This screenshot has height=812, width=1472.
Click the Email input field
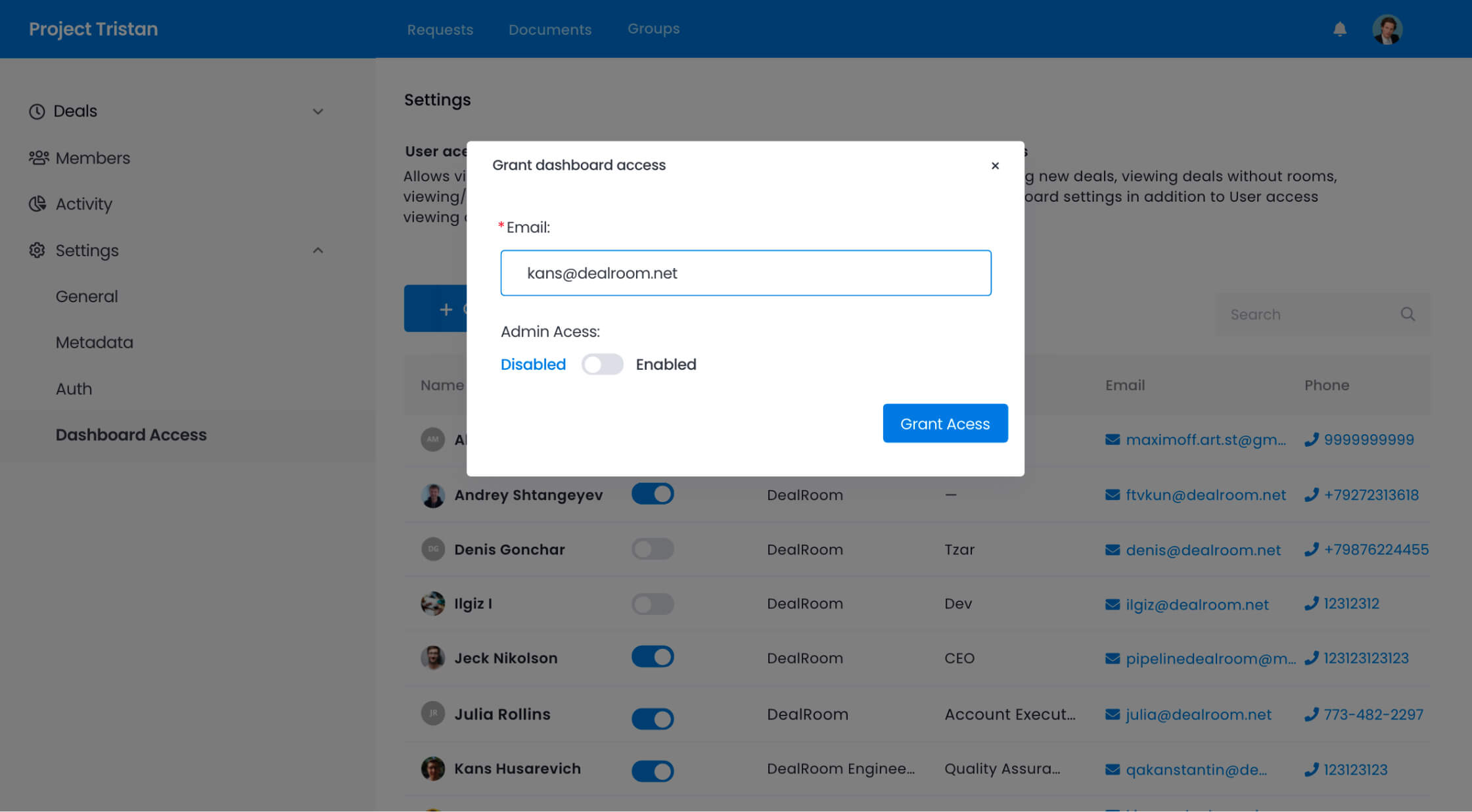(745, 273)
